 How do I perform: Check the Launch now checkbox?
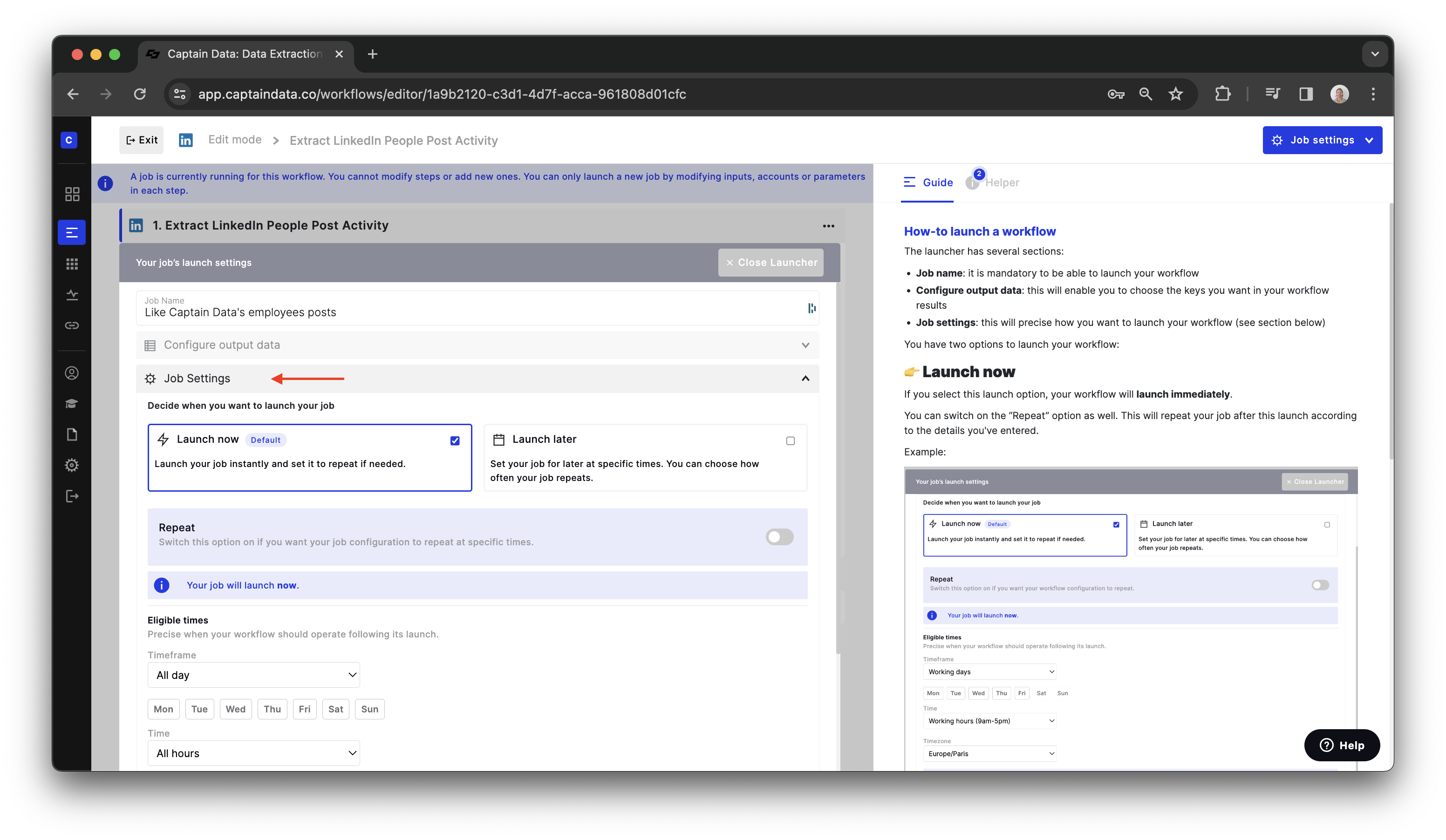click(x=455, y=440)
